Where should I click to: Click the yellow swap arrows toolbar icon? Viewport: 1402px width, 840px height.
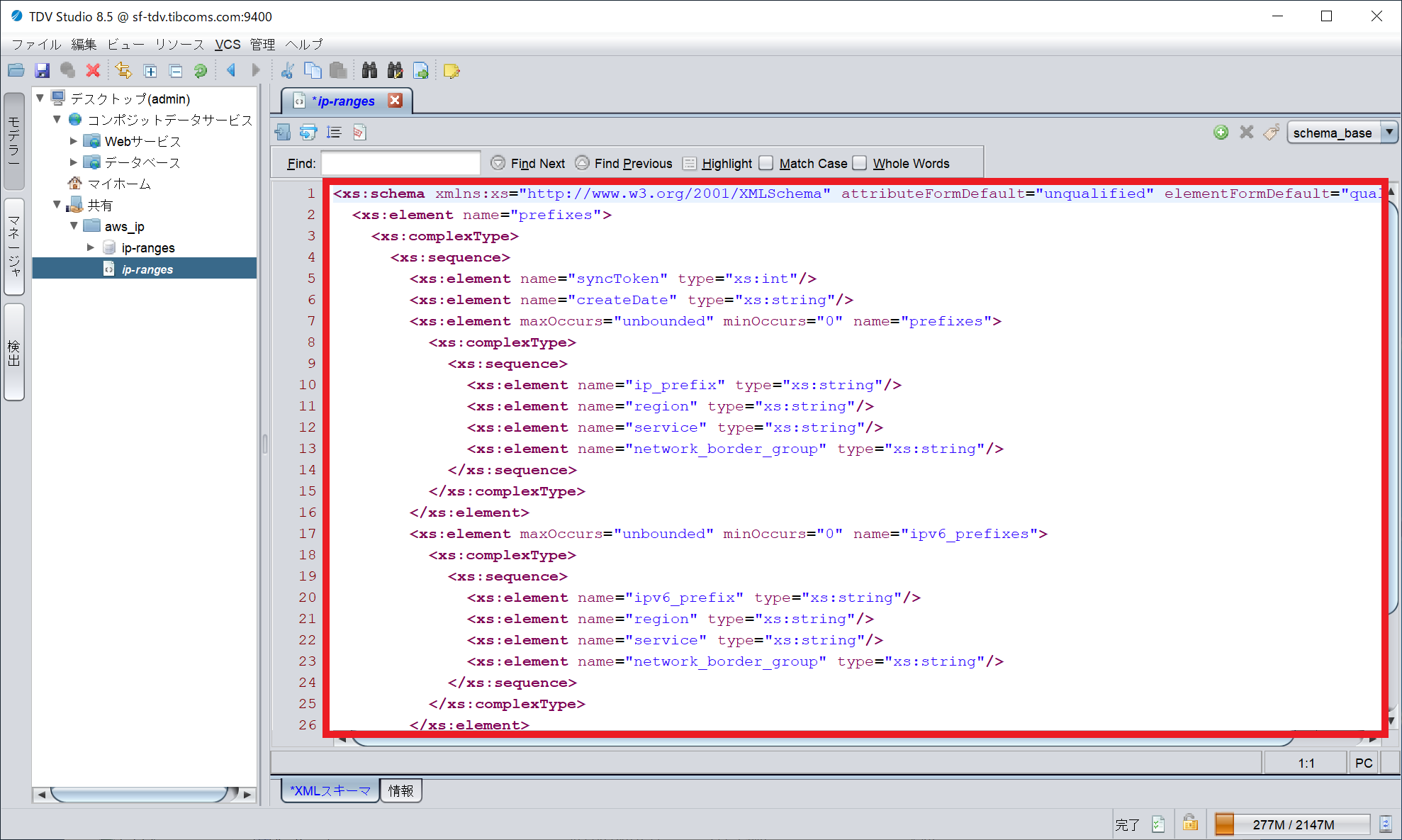[x=123, y=71]
